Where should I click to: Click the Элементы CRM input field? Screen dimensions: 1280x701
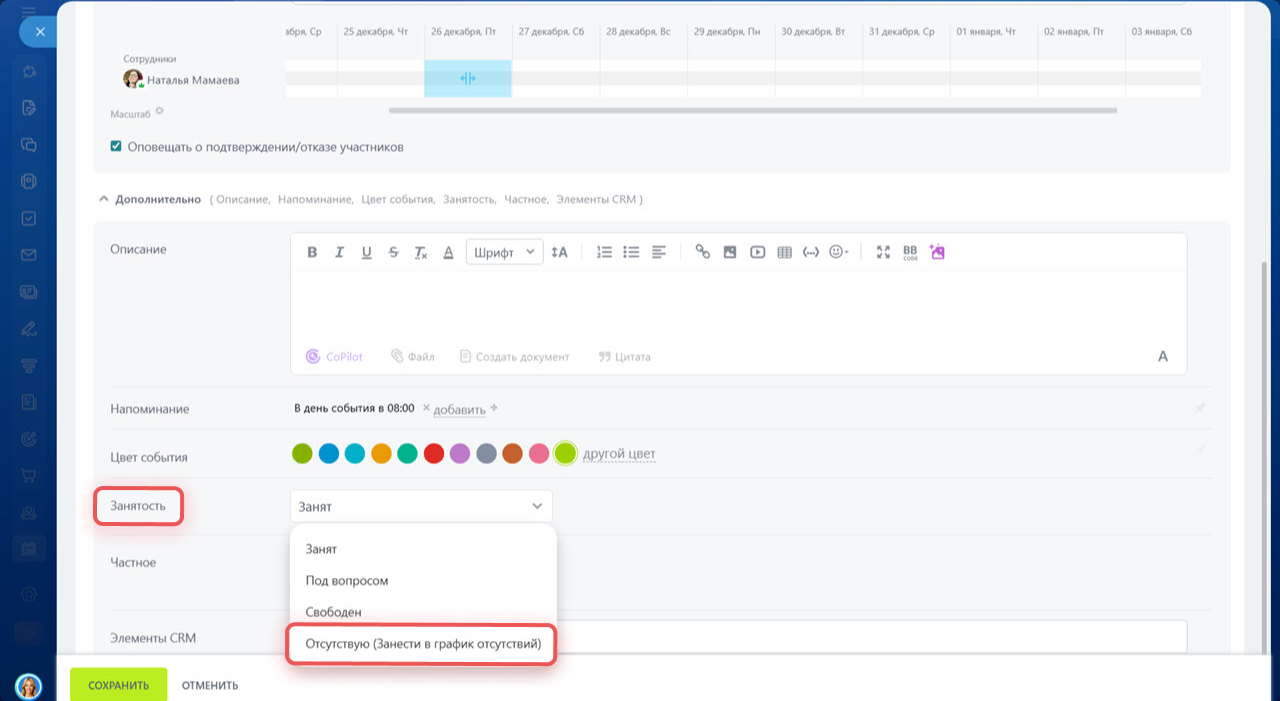click(870, 637)
